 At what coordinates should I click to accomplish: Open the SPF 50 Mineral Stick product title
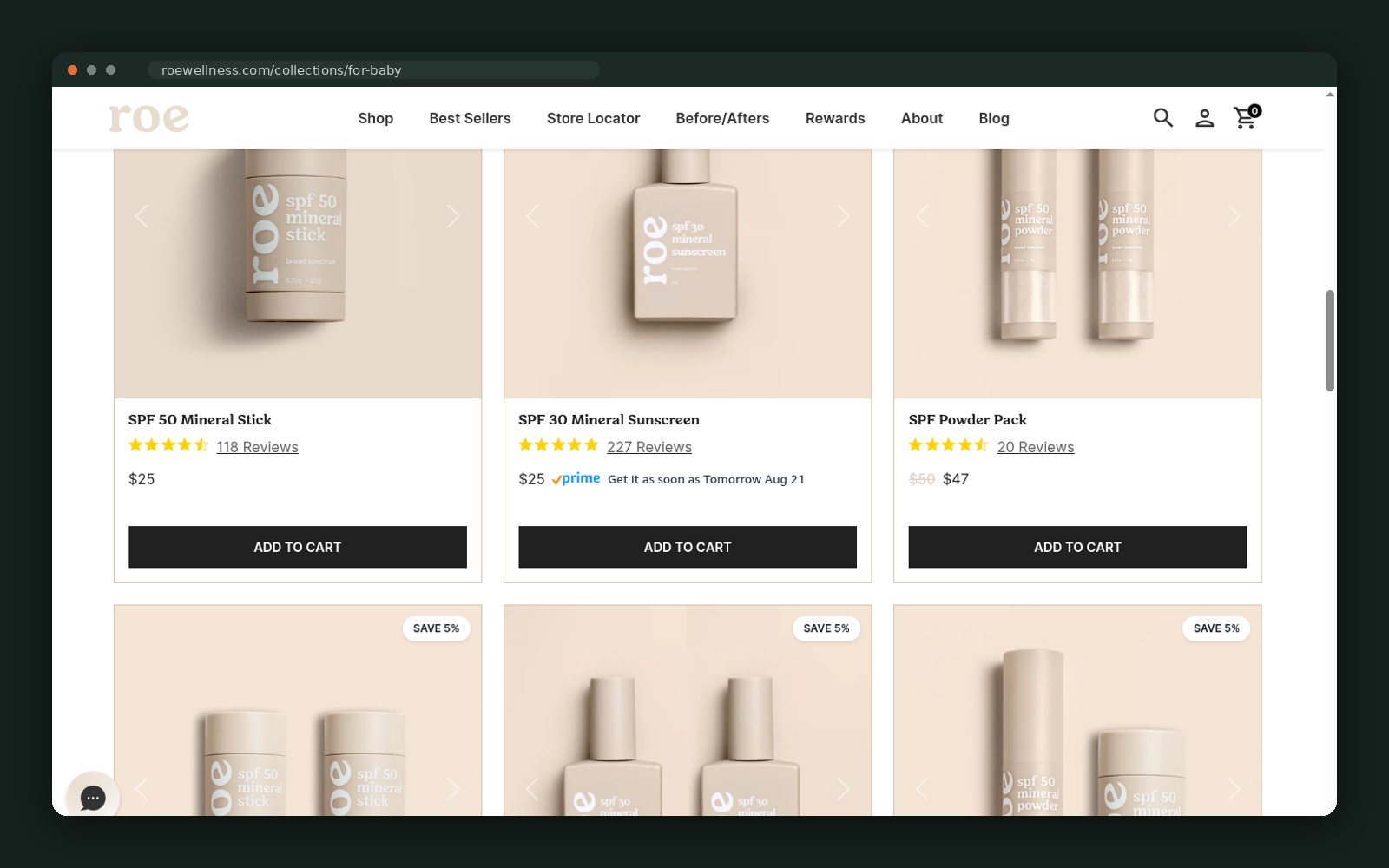[x=200, y=419]
